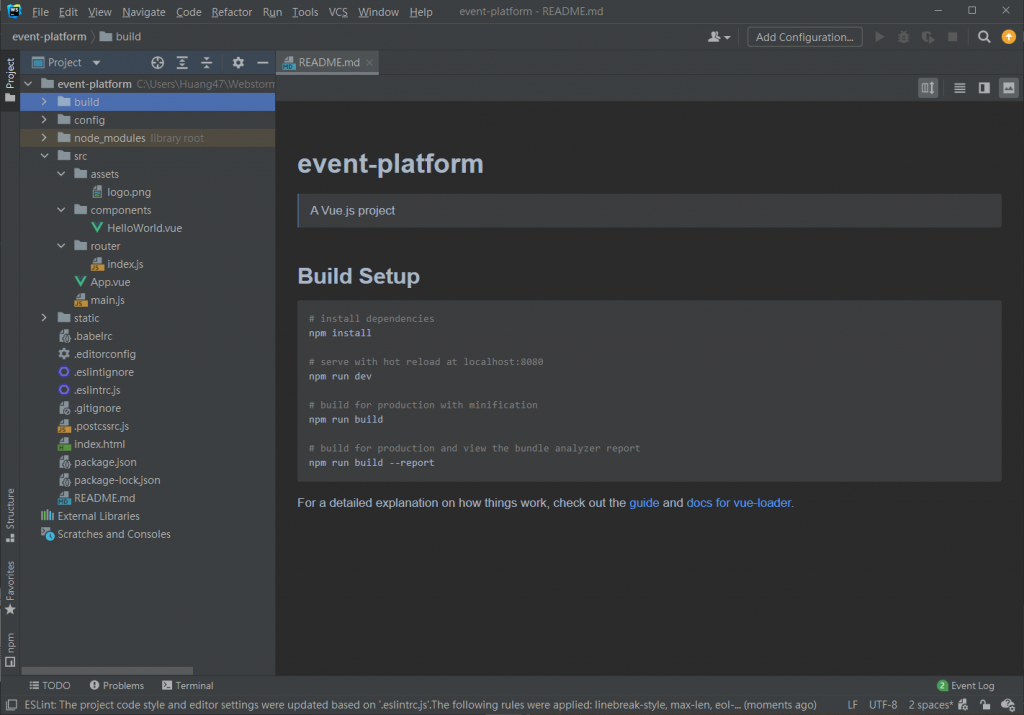This screenshot has height=715, width=1024.
Task: Click Expand All in Project panel
Action: pyautogui.click(x=182, y=62)
